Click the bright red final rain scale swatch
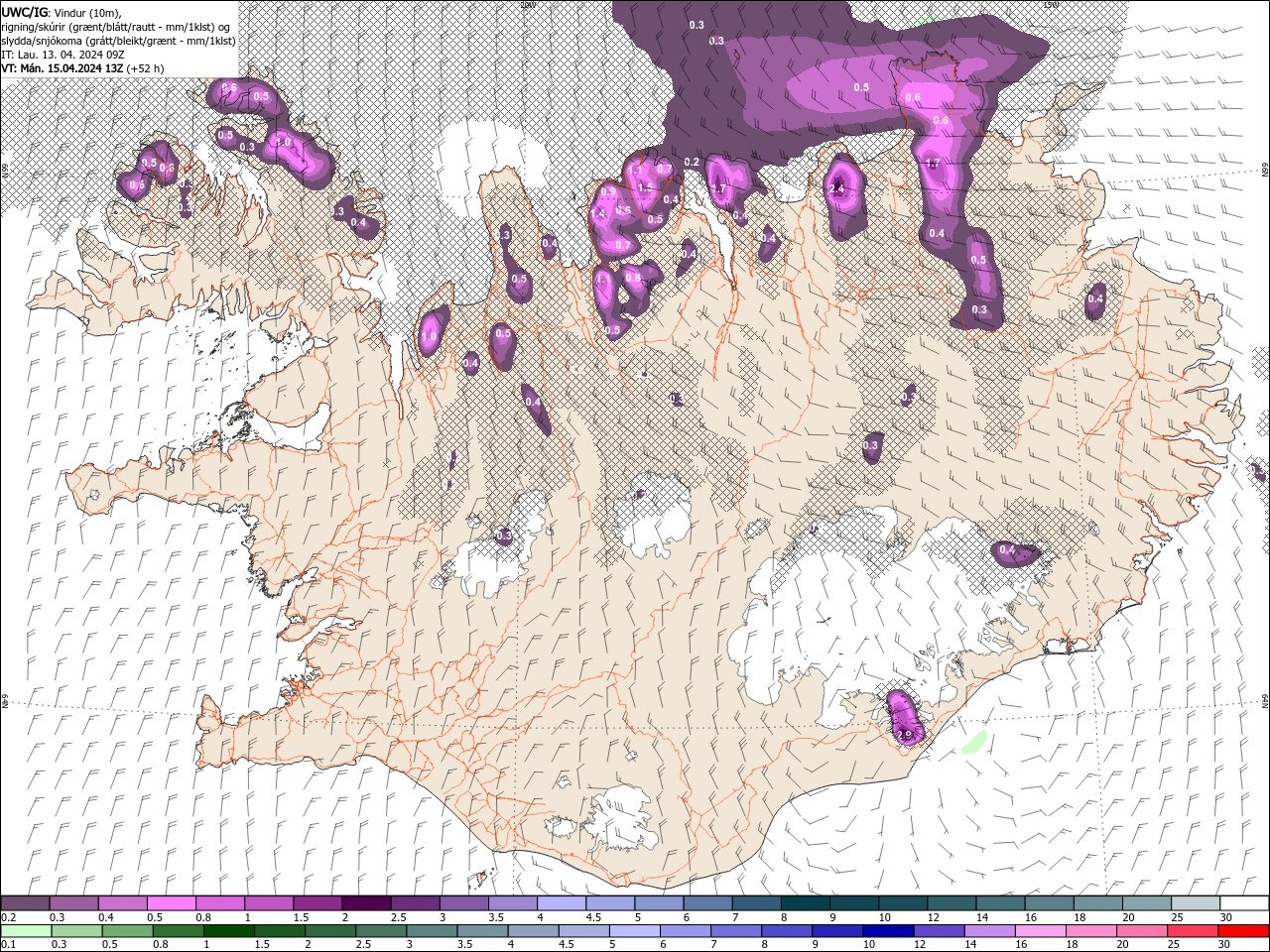The height and width of the screenshot is (952, 1270). [x=1242, y=930]
